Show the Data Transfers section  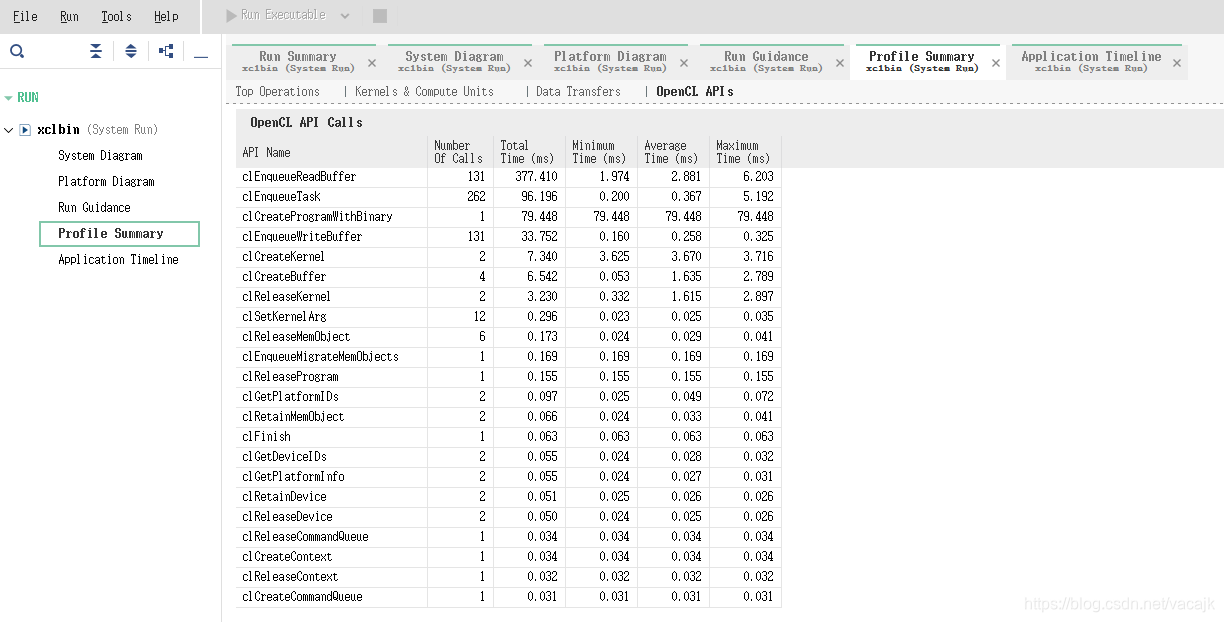tap(578, 91)
